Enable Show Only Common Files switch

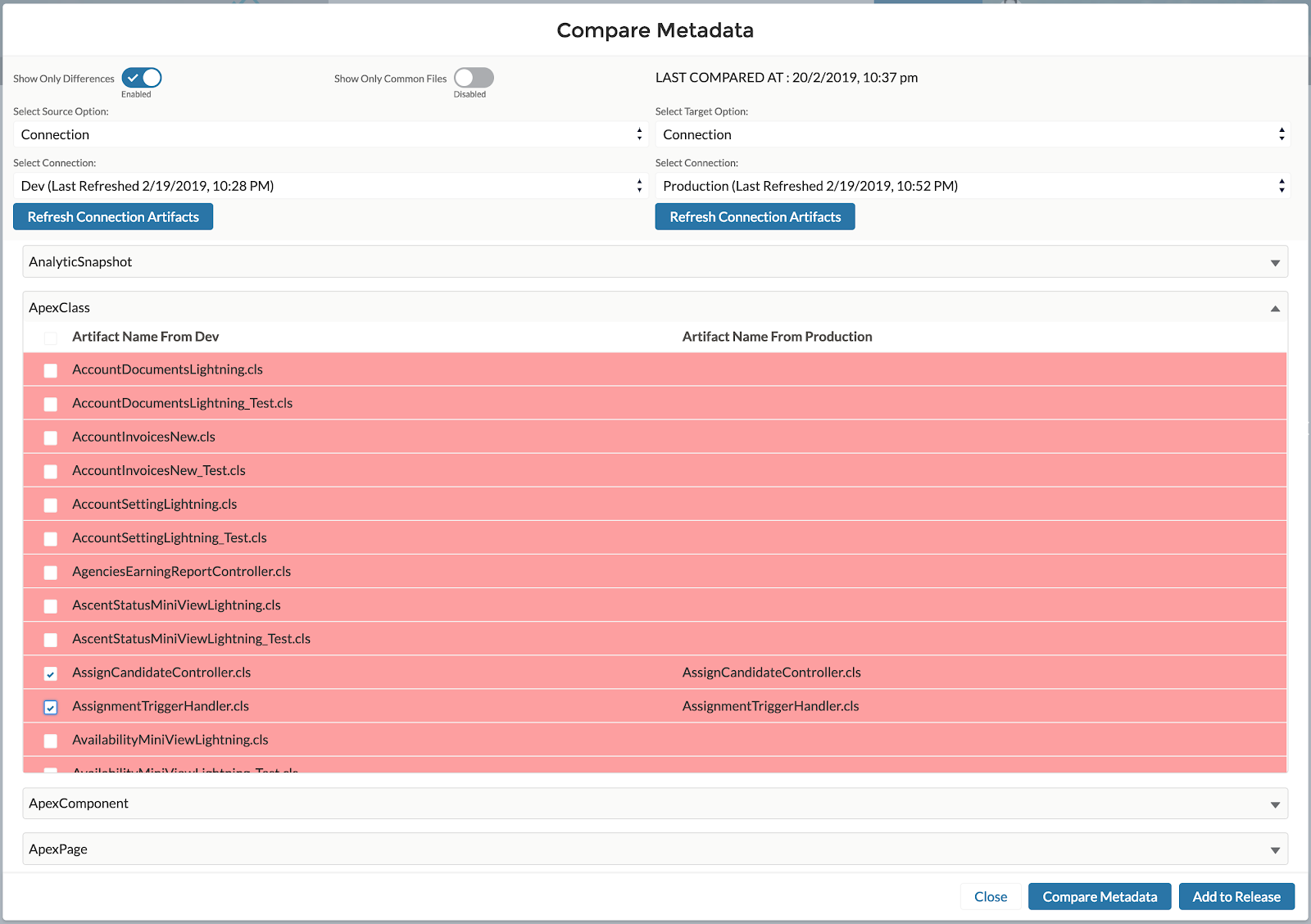[474, 78]
